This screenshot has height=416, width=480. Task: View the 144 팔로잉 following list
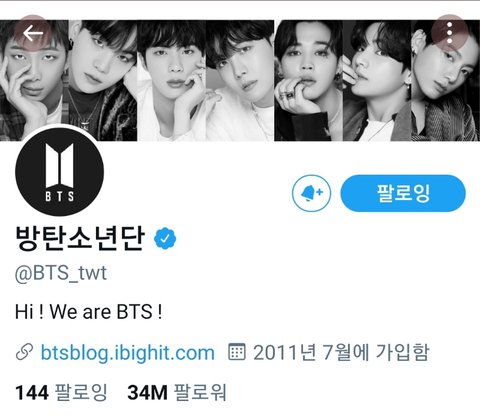[x=61, y=392]
